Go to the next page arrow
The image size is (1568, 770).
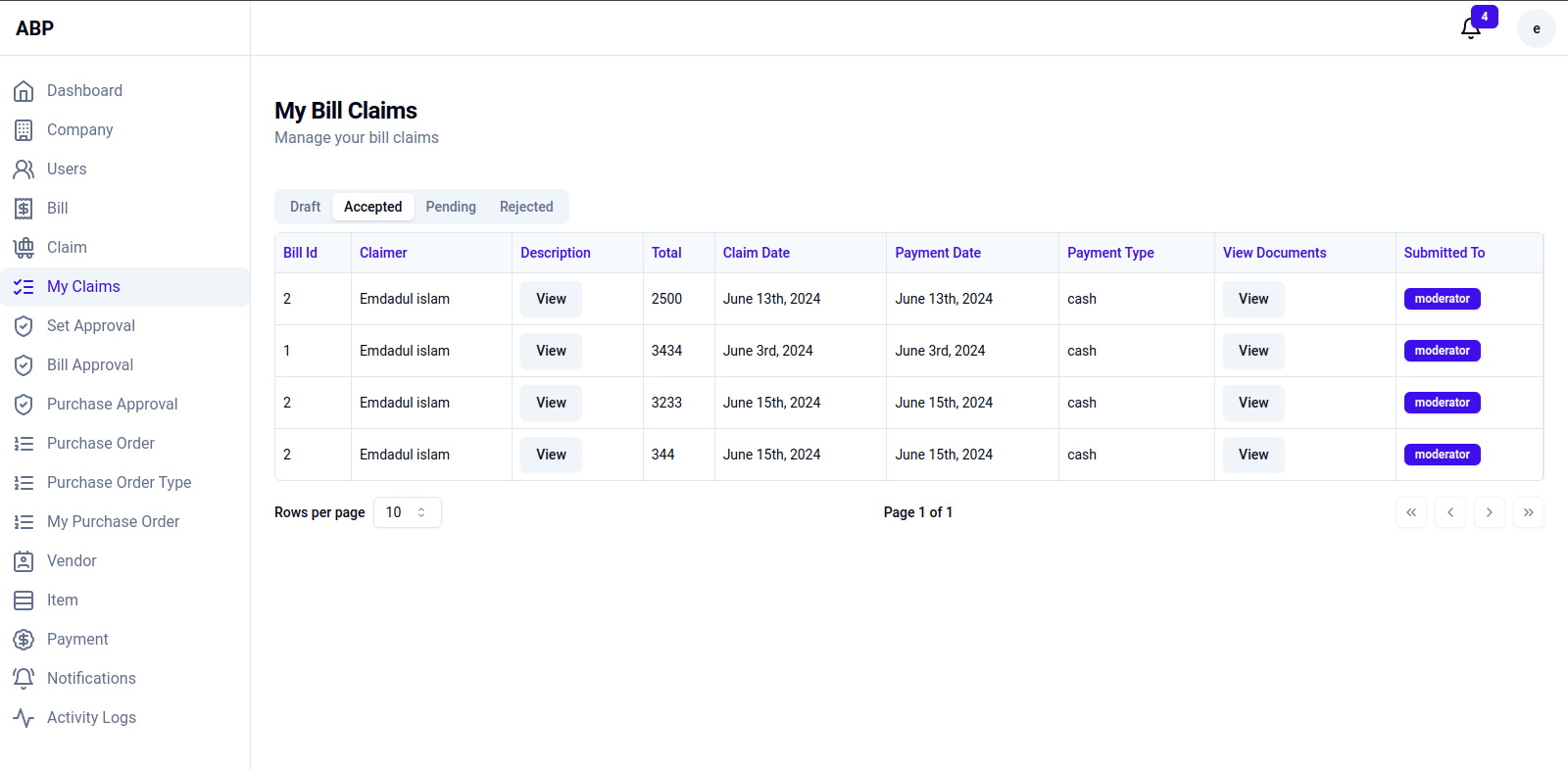coord(1489,512)
